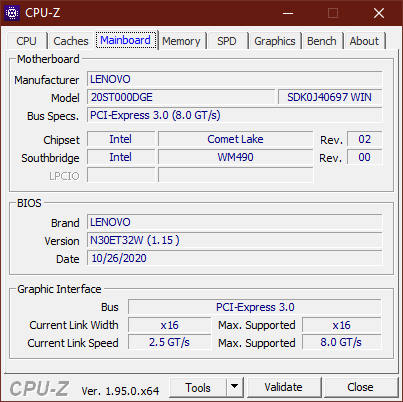Click the Southbridge label
Image resolution: width=403 pixels, height=402 pixels.
tap(50, 158)
